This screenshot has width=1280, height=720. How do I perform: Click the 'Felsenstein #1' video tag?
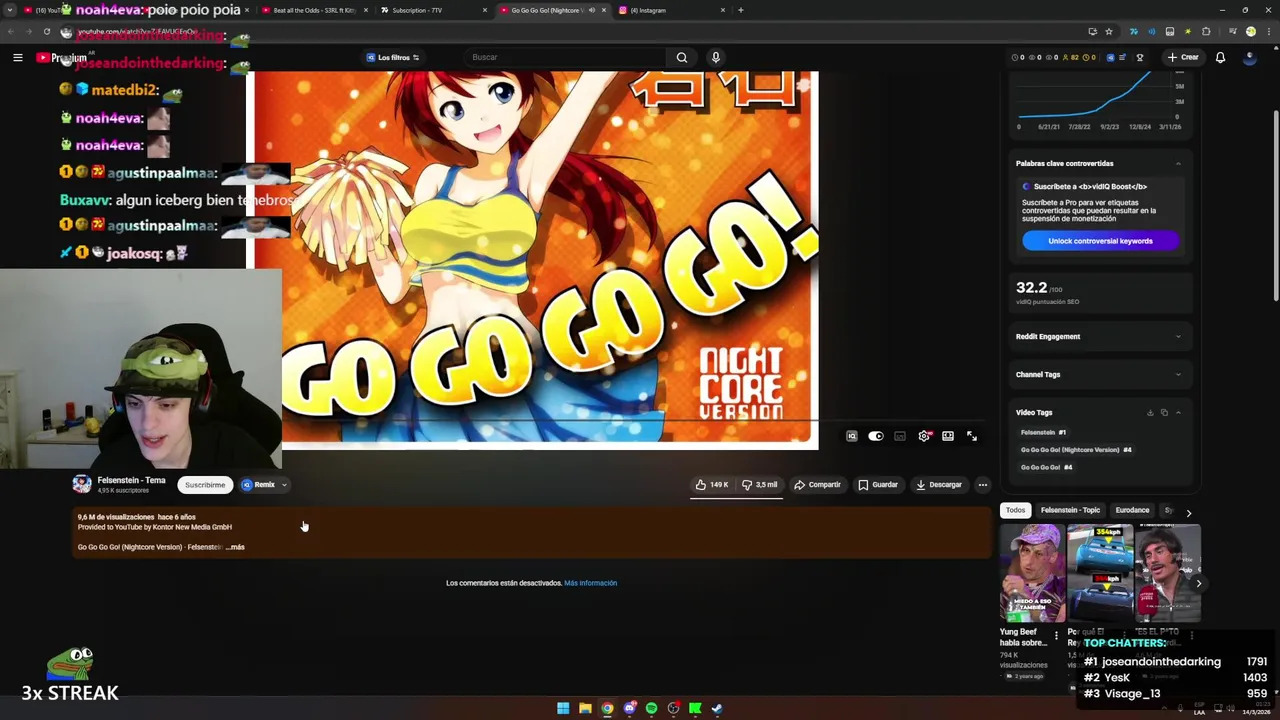[1043, 432]
